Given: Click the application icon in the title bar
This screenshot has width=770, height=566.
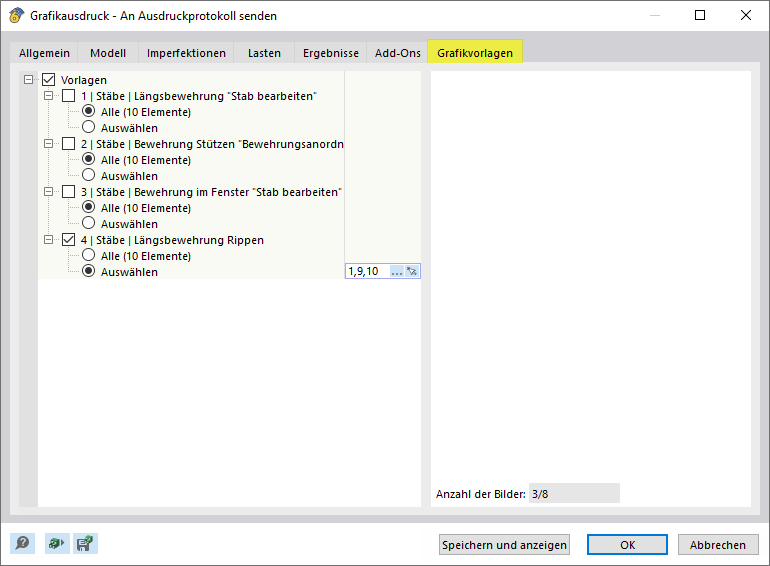Looking at the screenshot, I should [x=16, y=16].
